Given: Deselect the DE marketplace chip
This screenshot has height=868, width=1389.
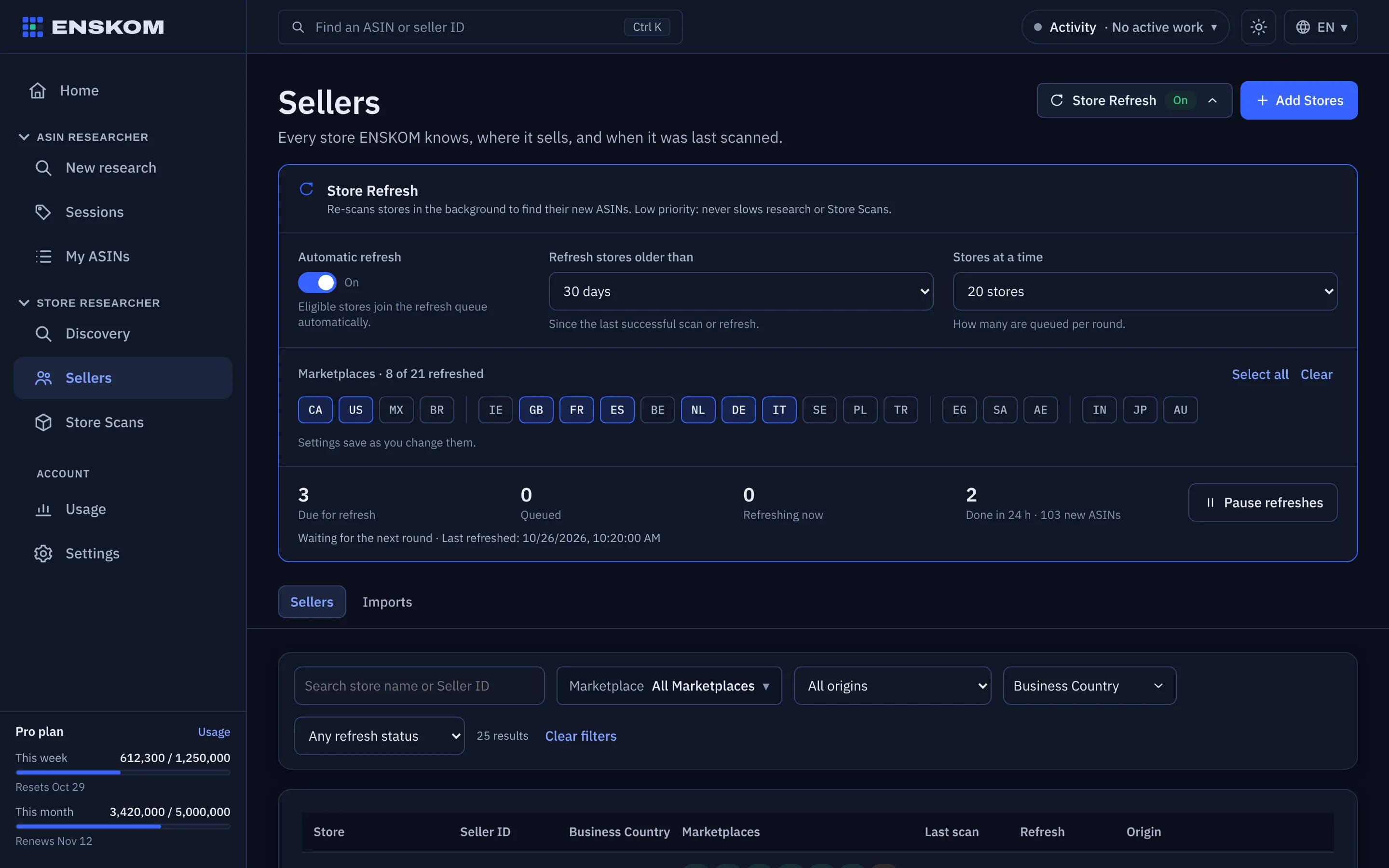Looking at the screenshot, I should [x=739, y=410].
